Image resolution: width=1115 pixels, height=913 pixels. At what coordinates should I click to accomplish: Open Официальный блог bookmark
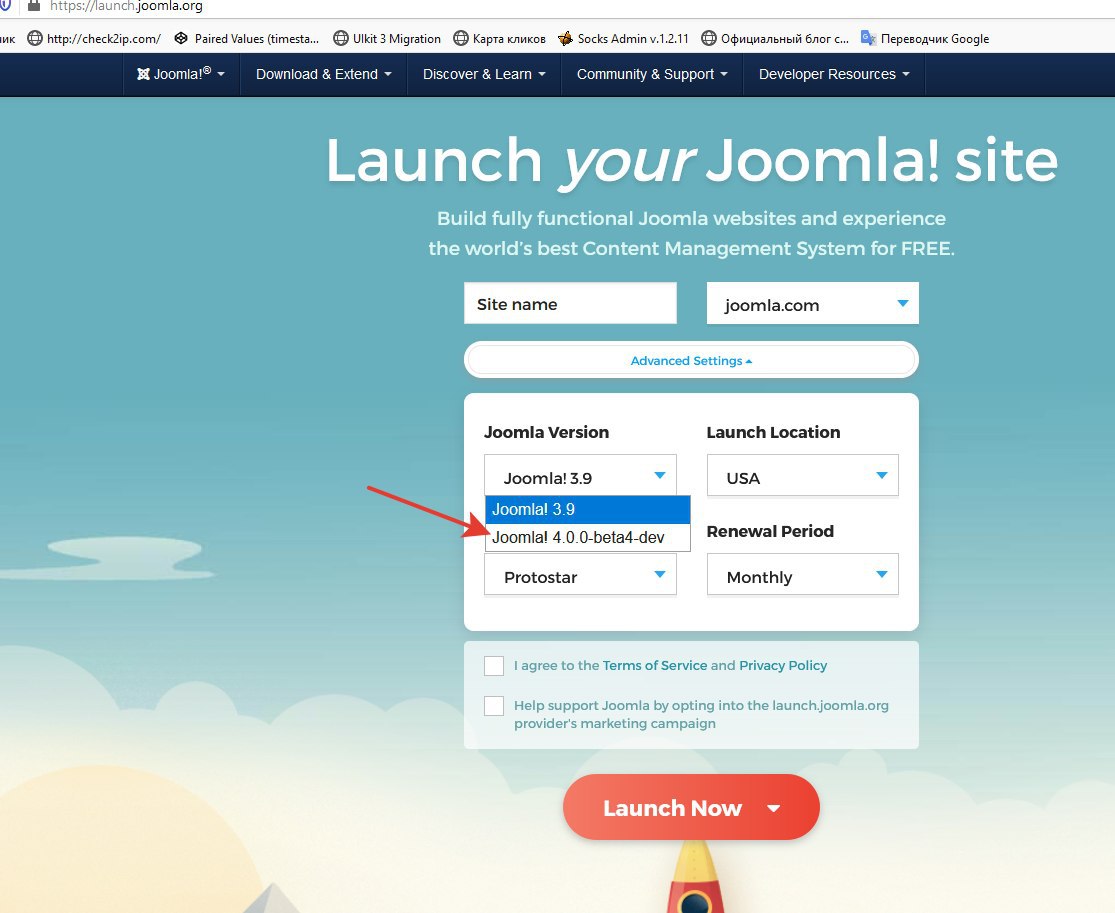[774, 38]
